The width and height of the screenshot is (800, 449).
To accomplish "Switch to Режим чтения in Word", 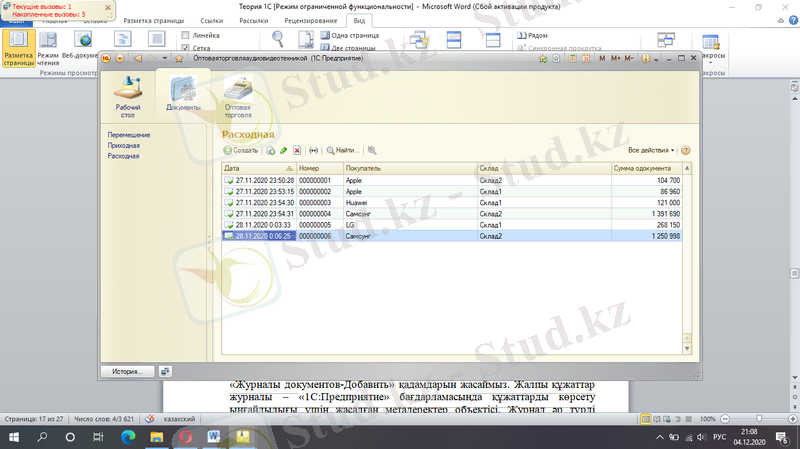I will (x=48, y=48).
